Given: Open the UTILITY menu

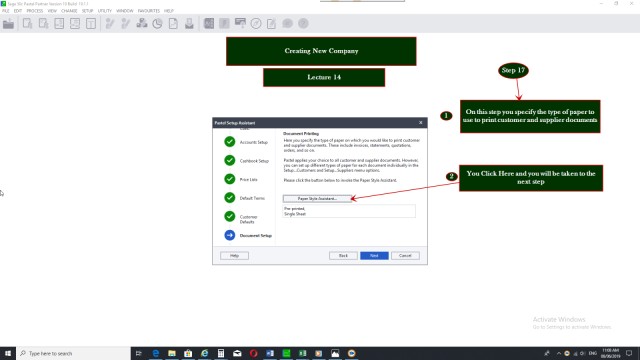Looking at the screenshot, I should pos(105,11).
